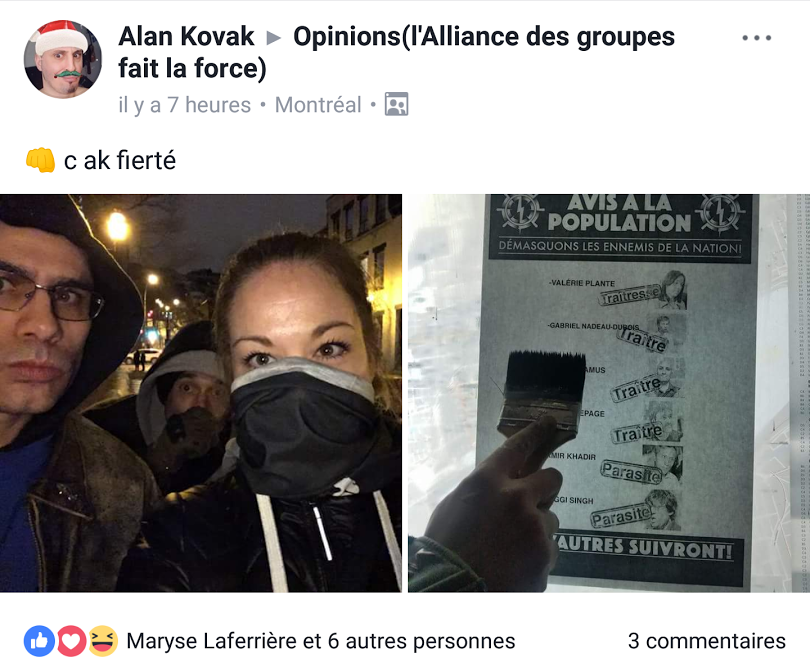
Task: Click Alan Kovak's profile picture
Action: 63,59
